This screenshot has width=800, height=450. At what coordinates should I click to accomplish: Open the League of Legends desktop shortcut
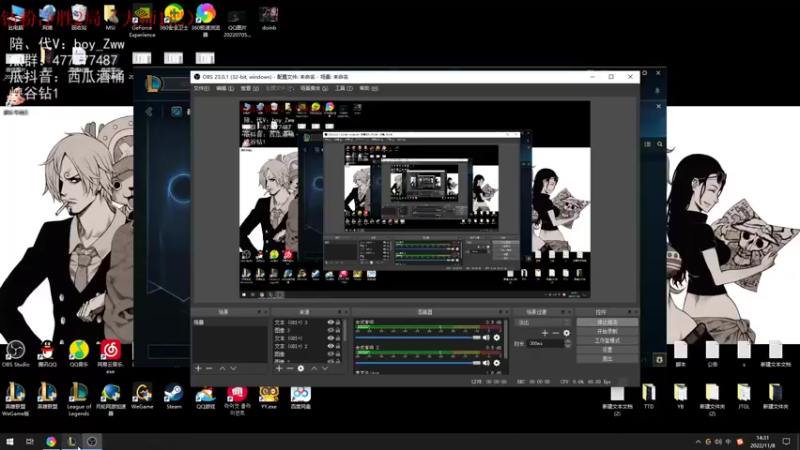(x=79, y=400)
